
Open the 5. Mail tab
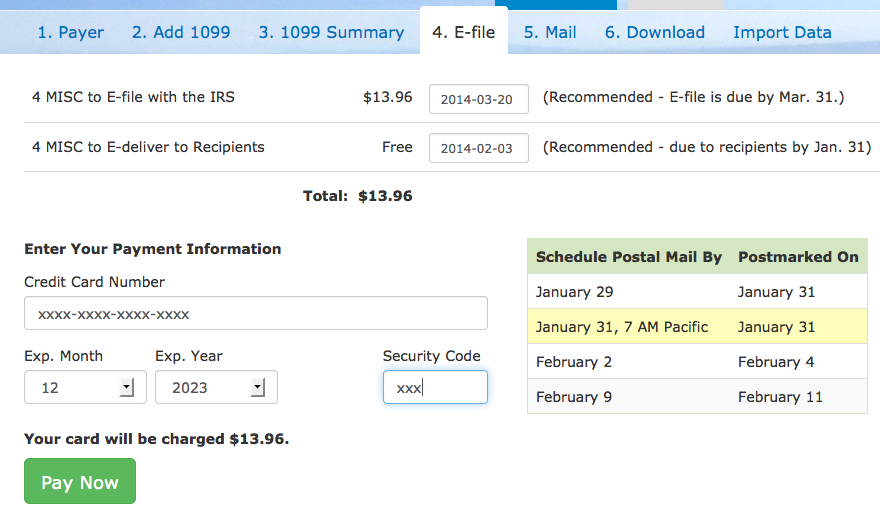[550, 32]
